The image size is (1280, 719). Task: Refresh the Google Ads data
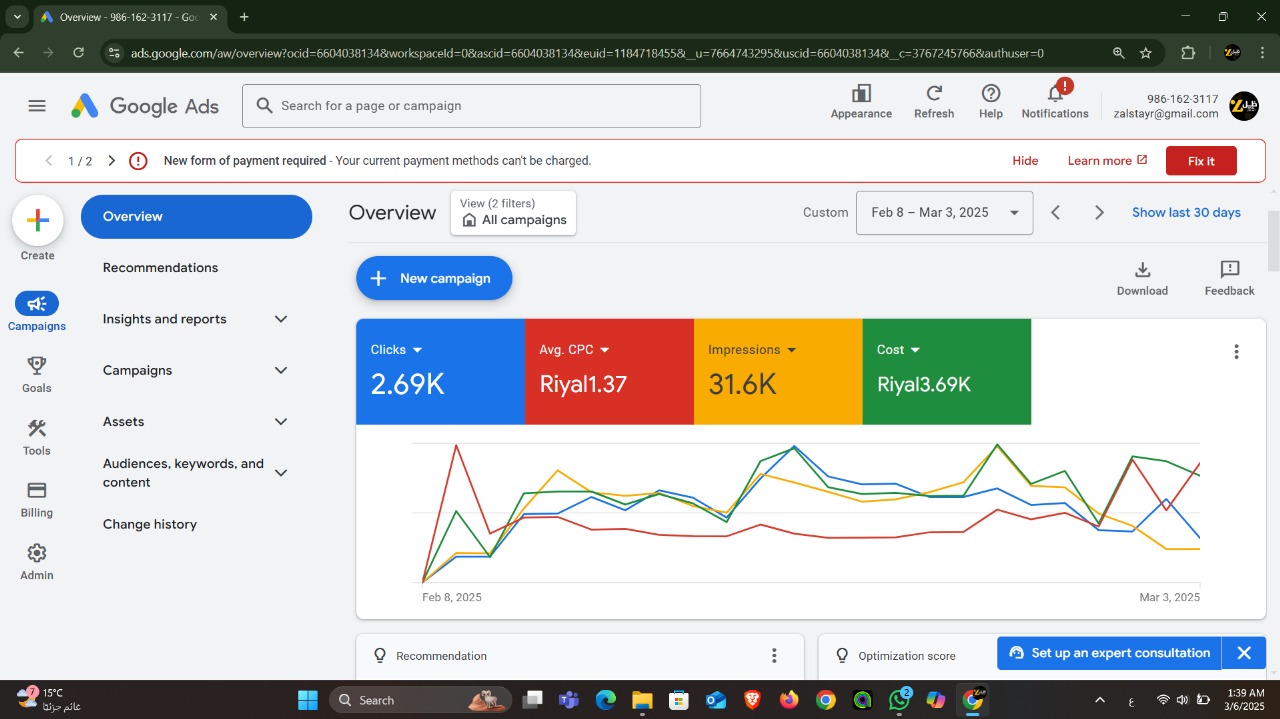pyautogui.click(x=933, y=95)
